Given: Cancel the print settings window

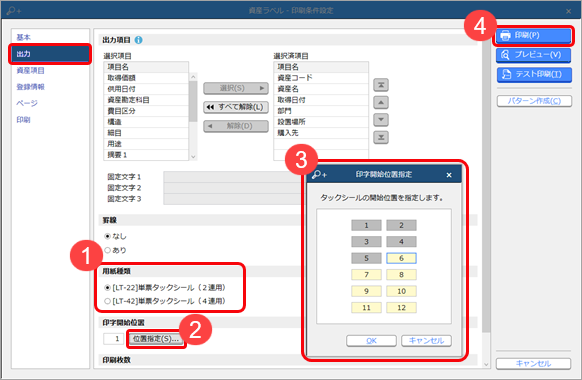Looking at the screenshot, I should coord(533,363).
